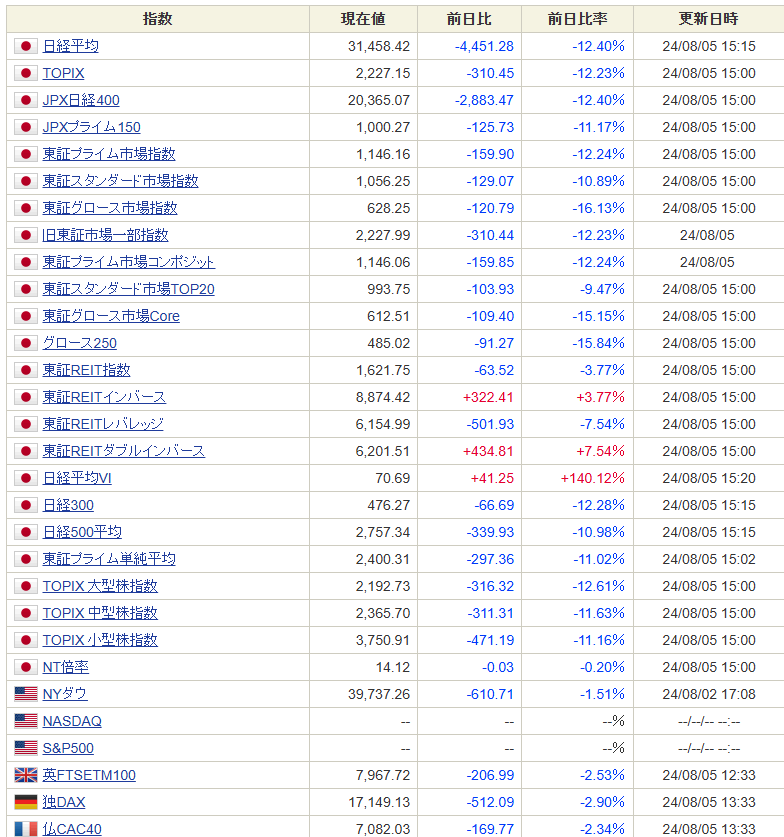Image resolution: width=784 pixels, height=837 pixels.
Task: Select the change value -4,451.28
Action: click(484, 46)
